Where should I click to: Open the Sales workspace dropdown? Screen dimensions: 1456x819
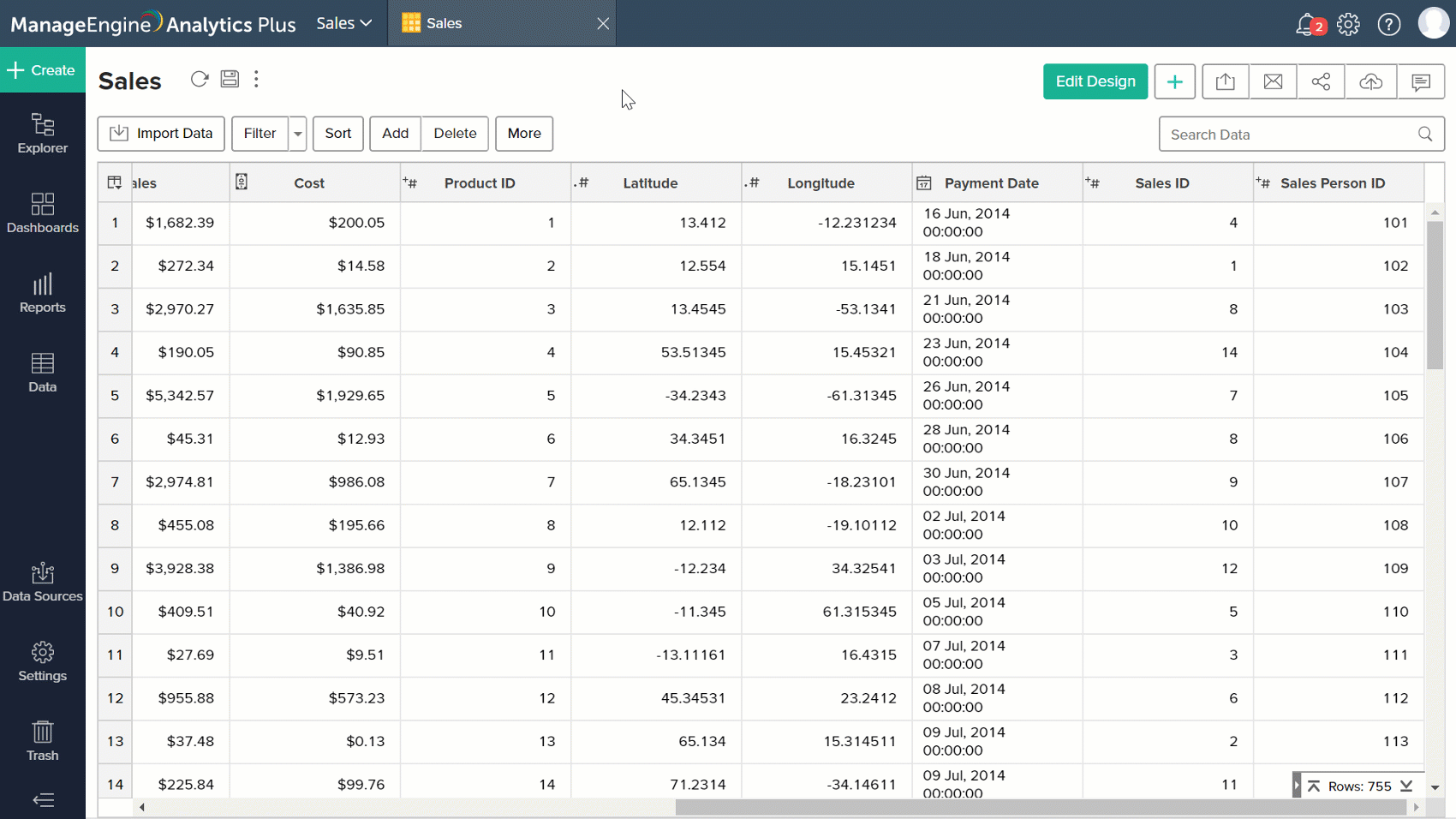(343, 23)
